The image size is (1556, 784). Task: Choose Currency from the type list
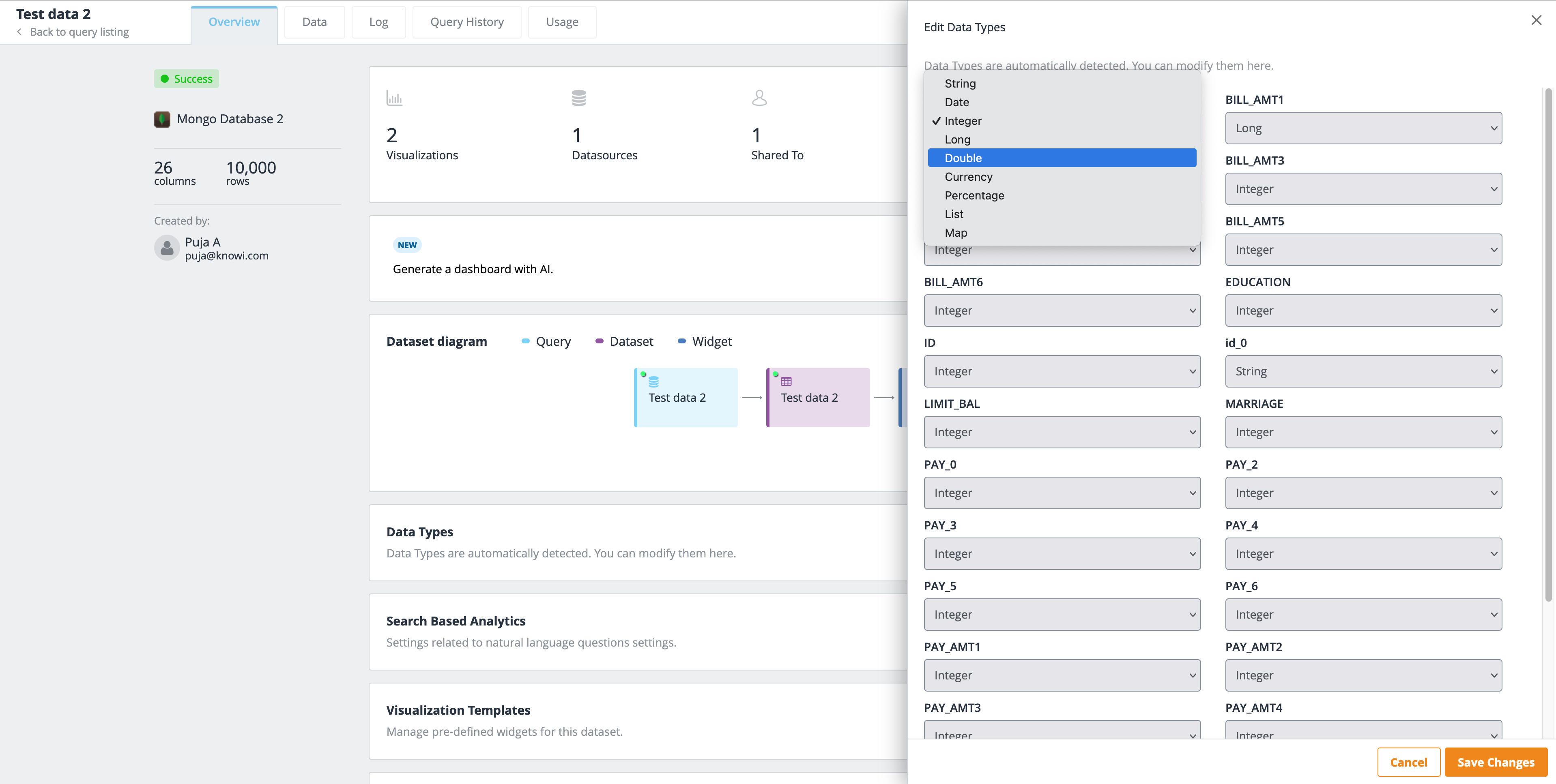point(968,176)
